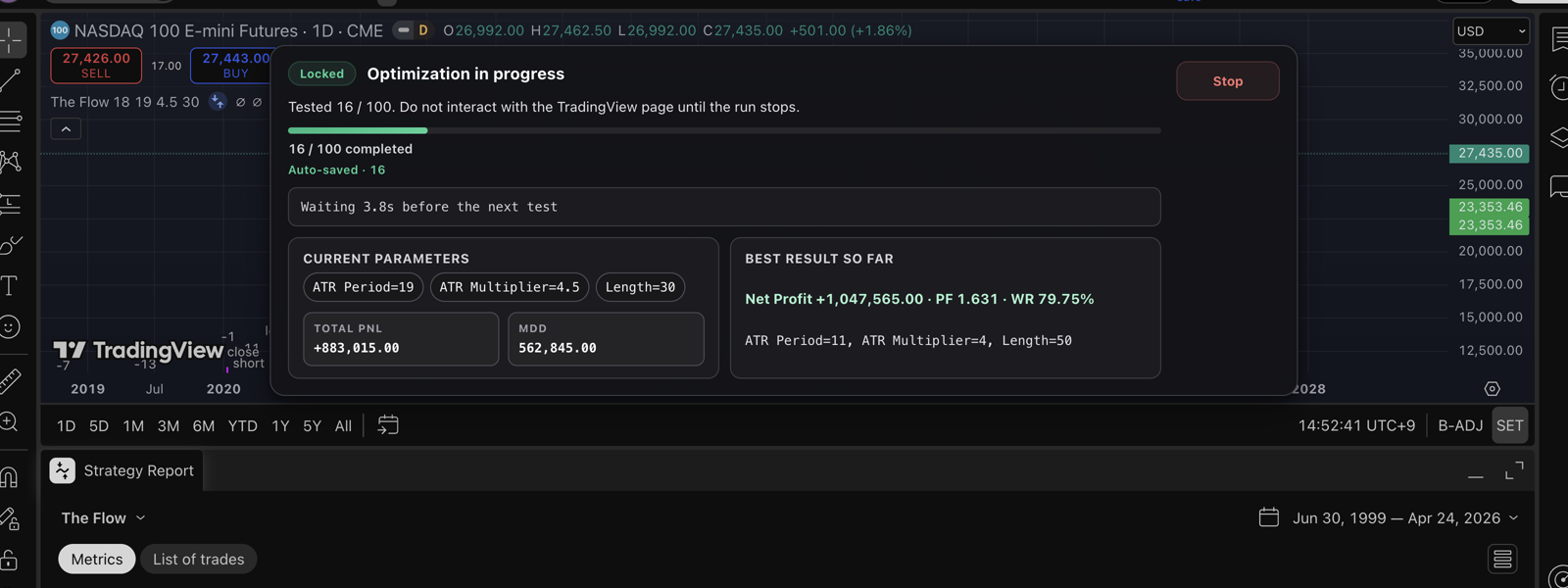This screenshot has height=588, width=1568.
Task: Select the 1M time range
Action: 133,425
